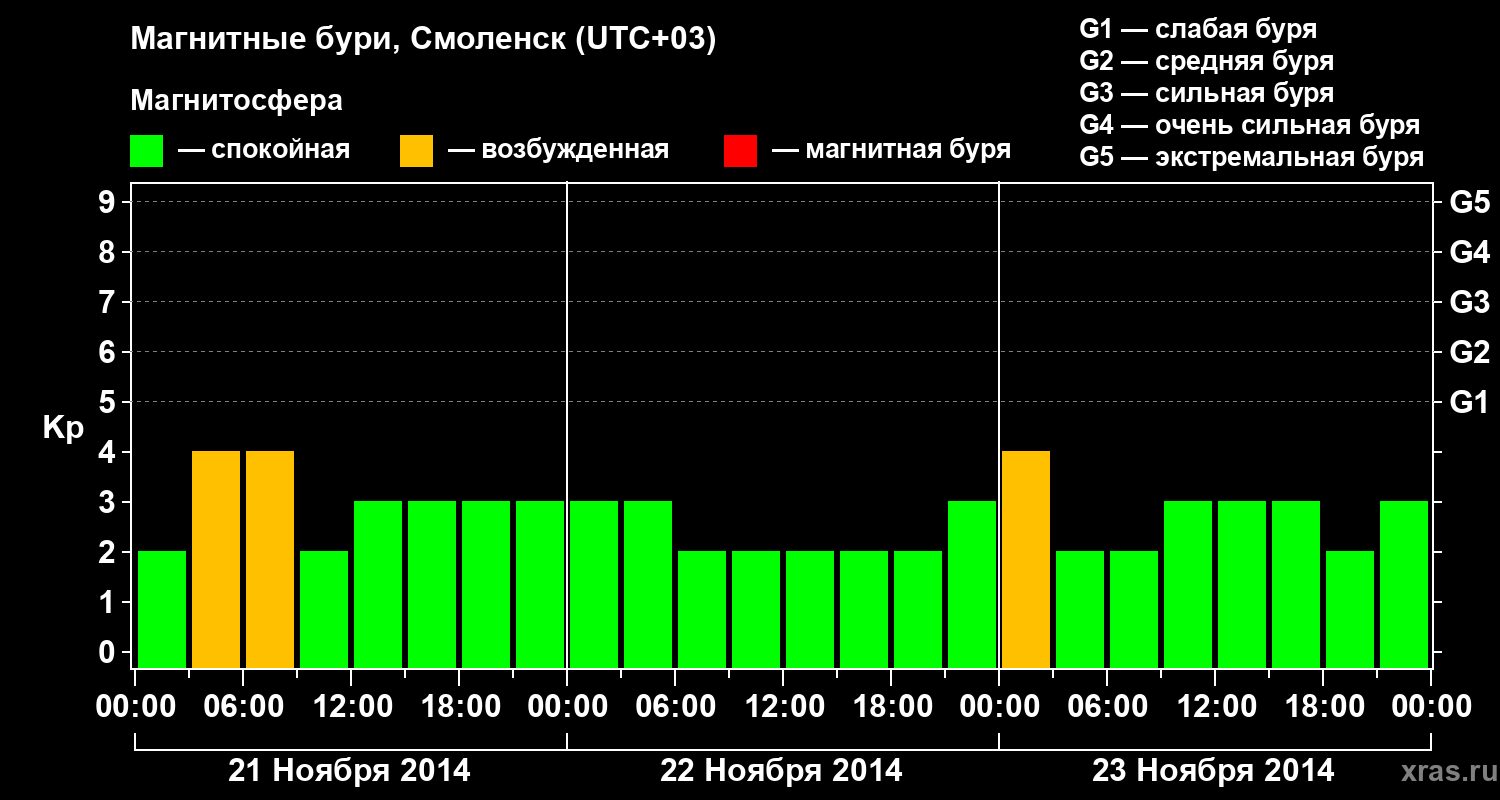This screenshot has width=1500, height=800.
Task: Click the last green bar of 23 Ноября (21–00)
Action: coord(1404,584)
